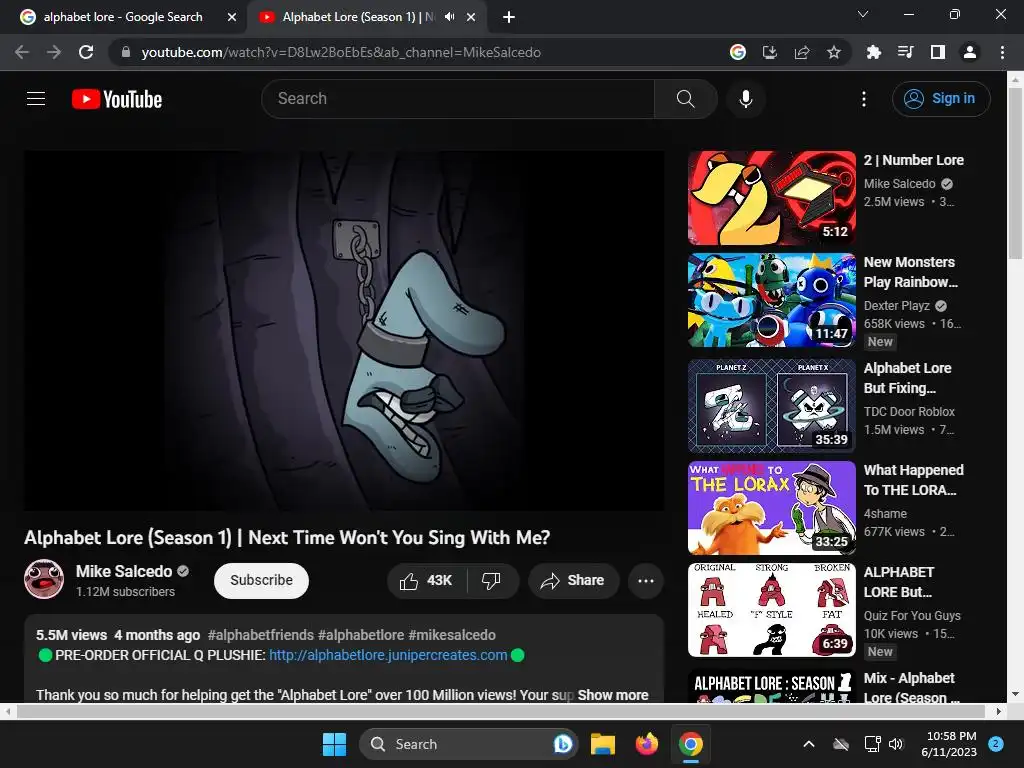Dislike the video with thumbs down
The width and height of the screenshot is (1024, 768).
click(491, 581)
